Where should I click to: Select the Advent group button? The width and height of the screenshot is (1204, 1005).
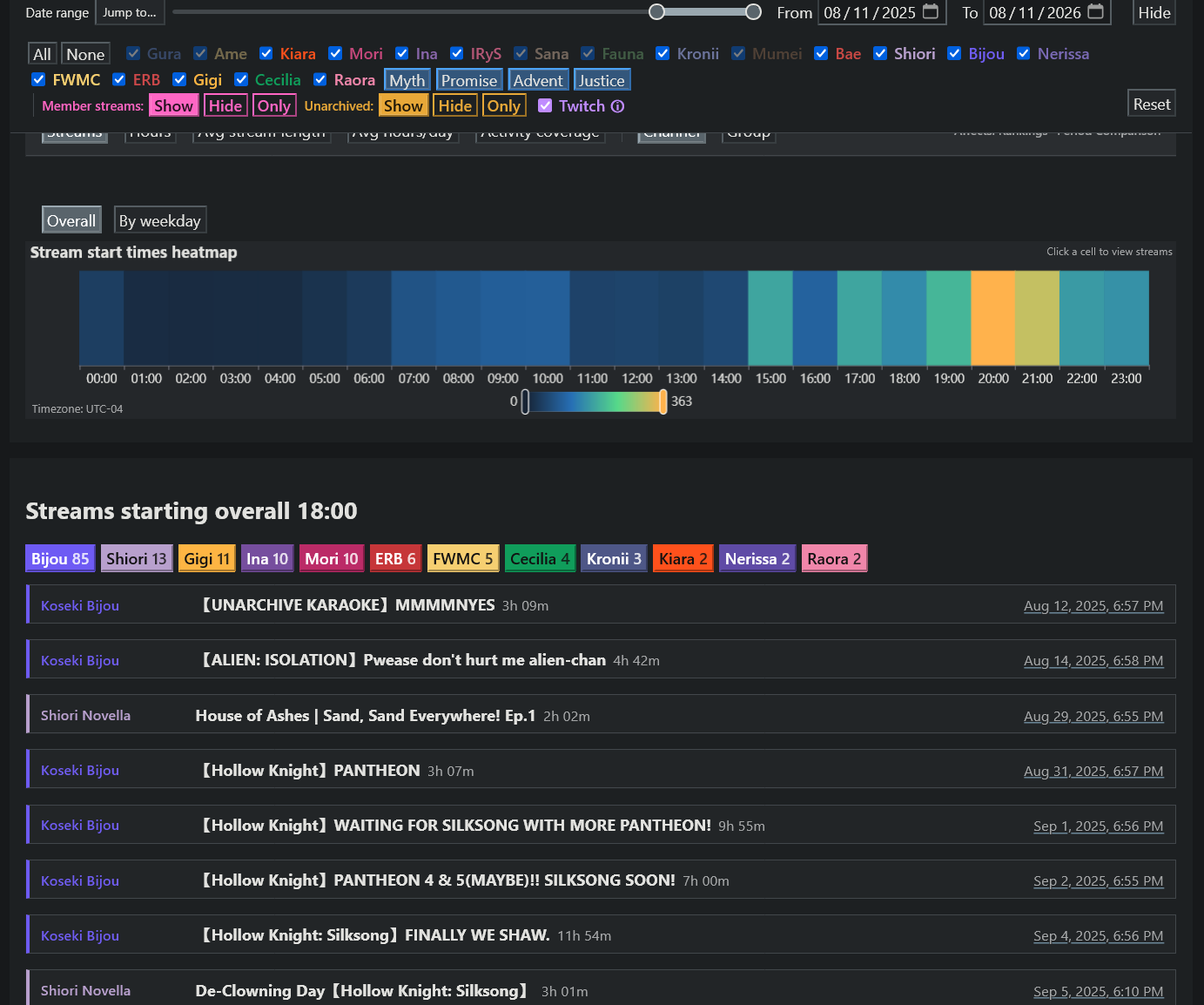pyautogui.click(x=538, y=80)
